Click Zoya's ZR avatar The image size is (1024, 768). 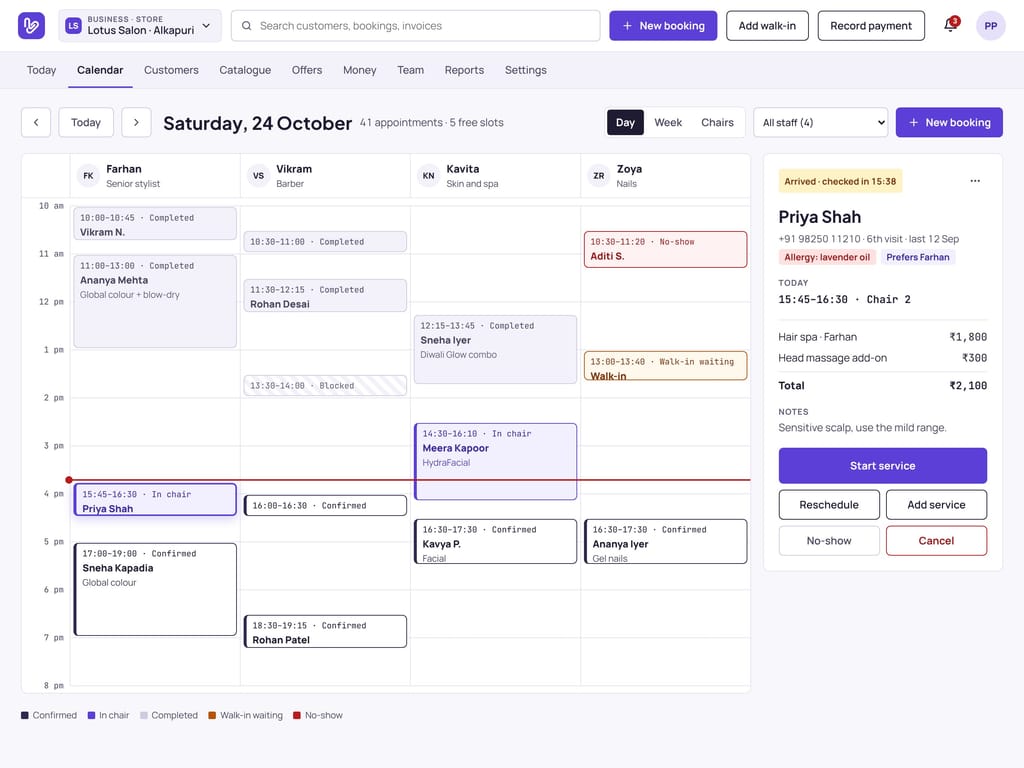598,176
